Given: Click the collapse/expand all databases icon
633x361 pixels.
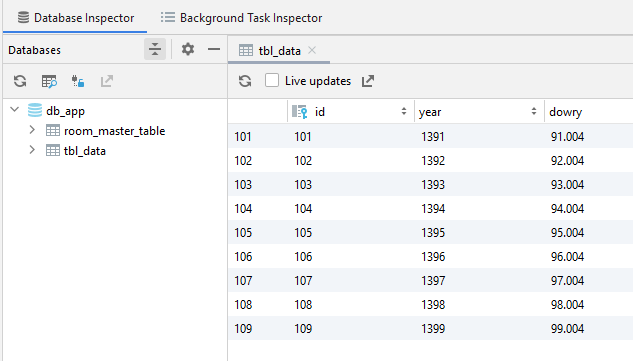Looking at the screenshot, I should click(x=155, y=49).
